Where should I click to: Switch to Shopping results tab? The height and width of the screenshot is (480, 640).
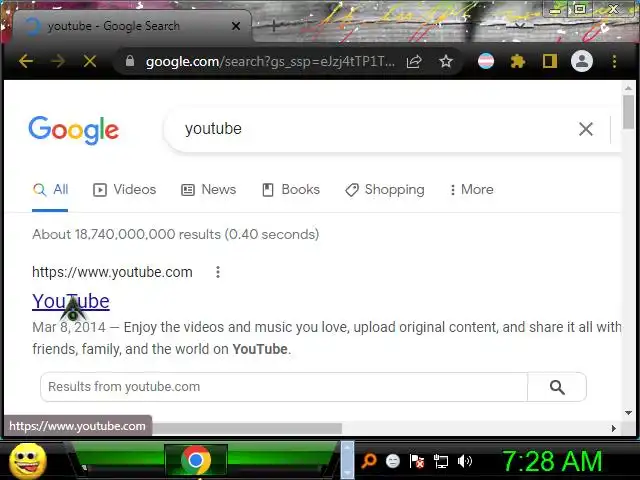[384, 189]
